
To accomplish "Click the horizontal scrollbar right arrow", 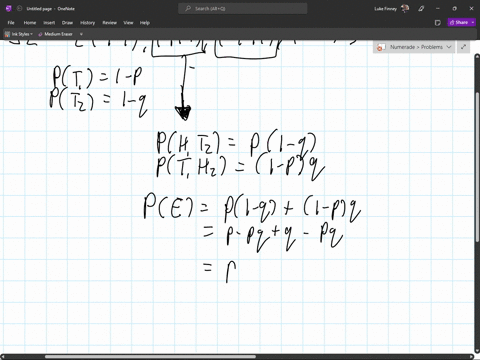I will pyautogui.click(x=471, y=357).
